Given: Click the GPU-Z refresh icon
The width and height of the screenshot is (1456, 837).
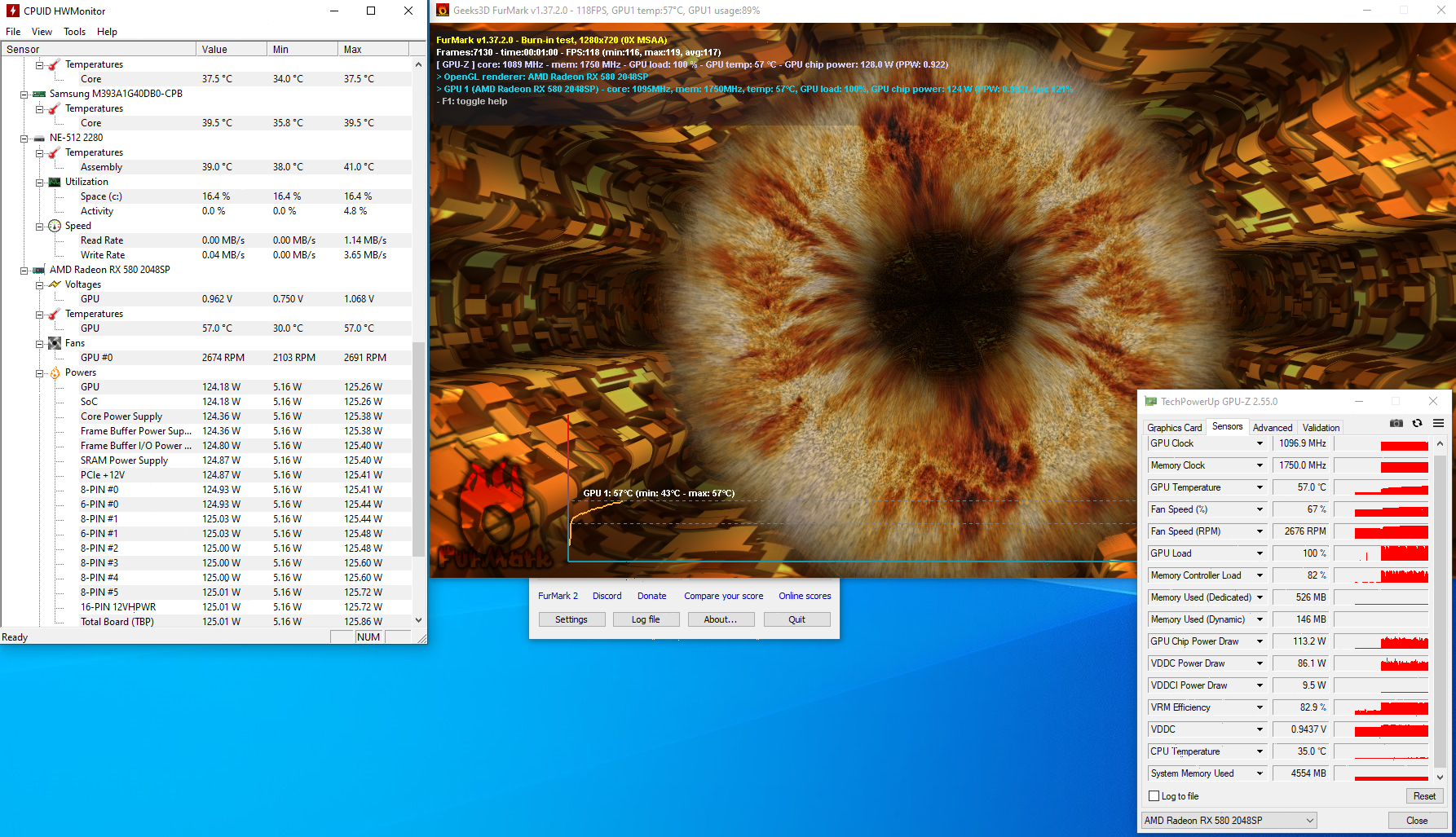Looking at the screenshot, I should 1418,423.
